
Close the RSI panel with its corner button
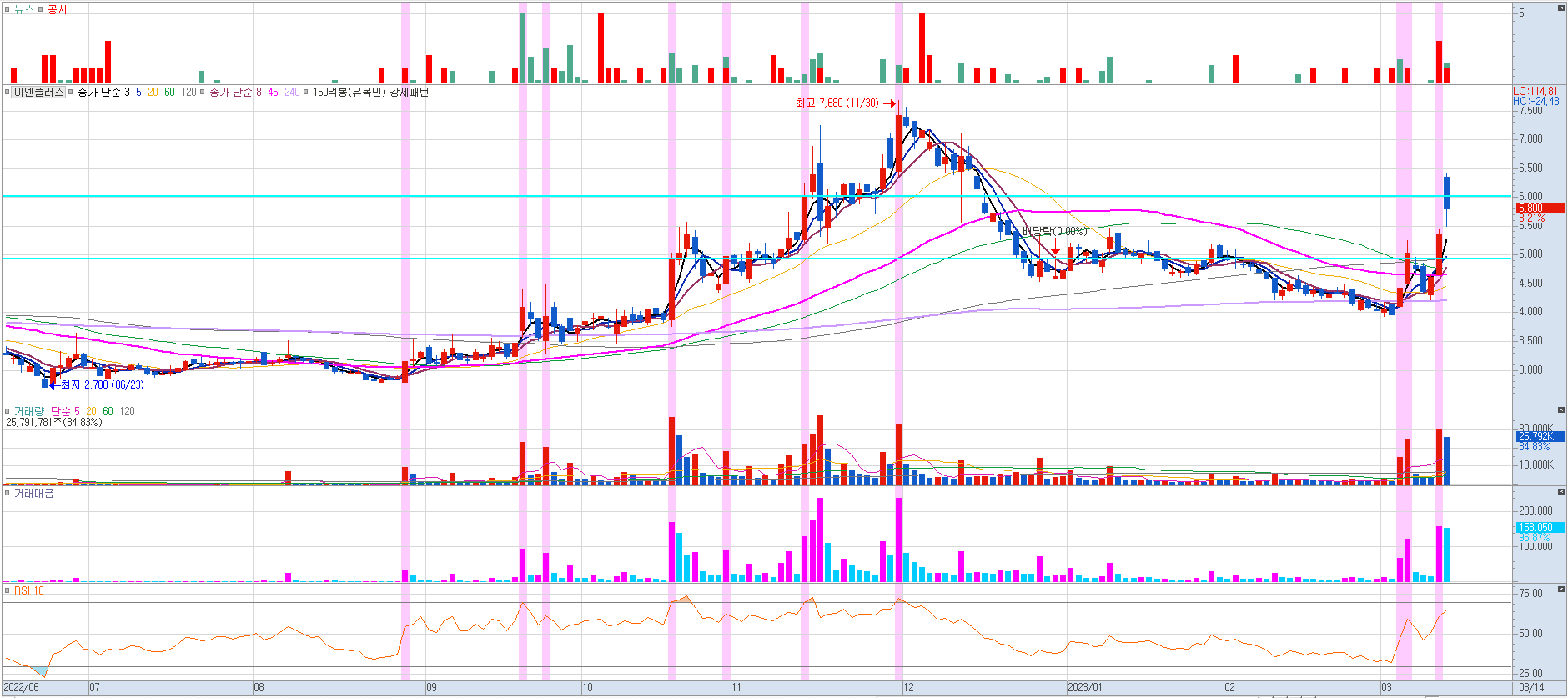click(1561, 590)
